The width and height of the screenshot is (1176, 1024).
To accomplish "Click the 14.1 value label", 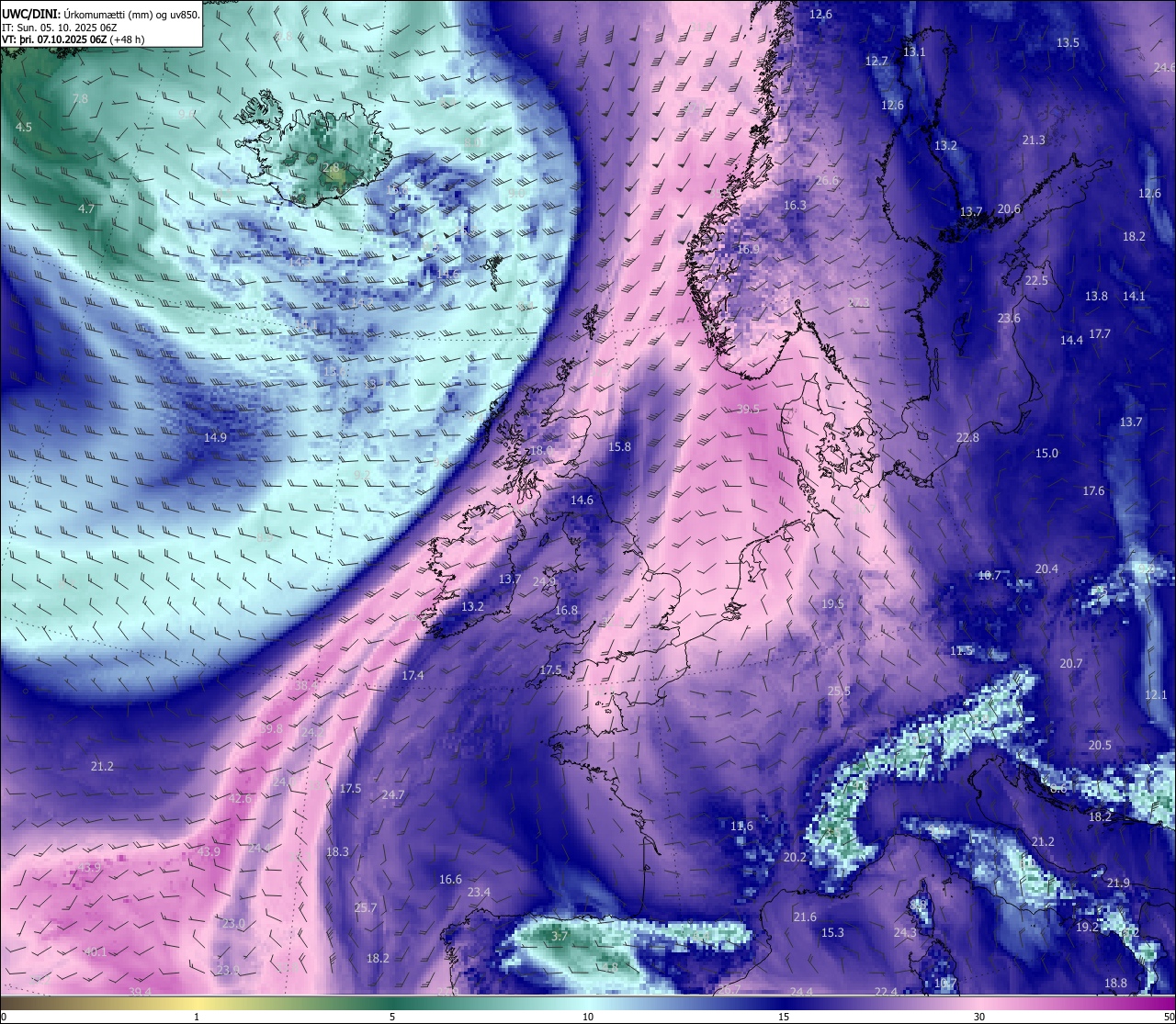I will click(1134, 296).
